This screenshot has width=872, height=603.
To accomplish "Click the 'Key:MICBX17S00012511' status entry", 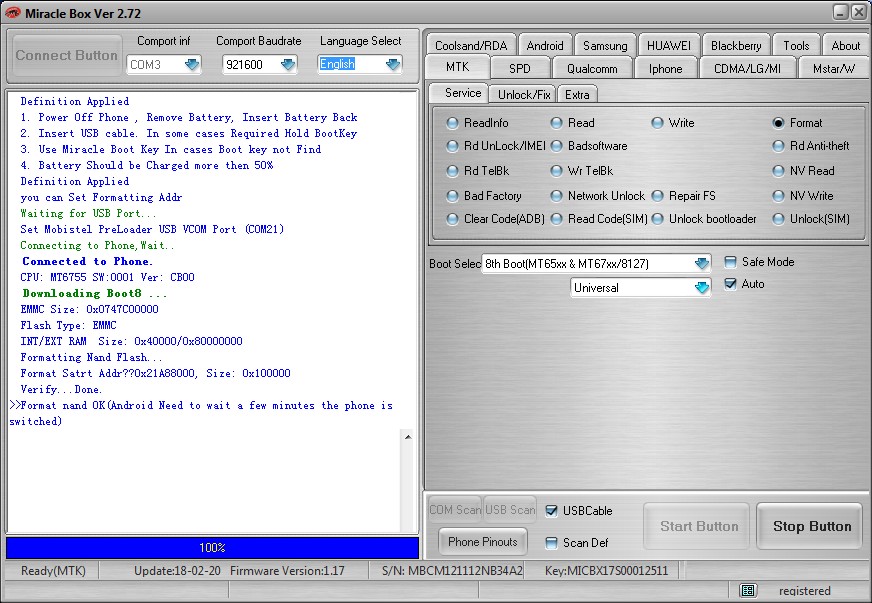I will [606, 571].
